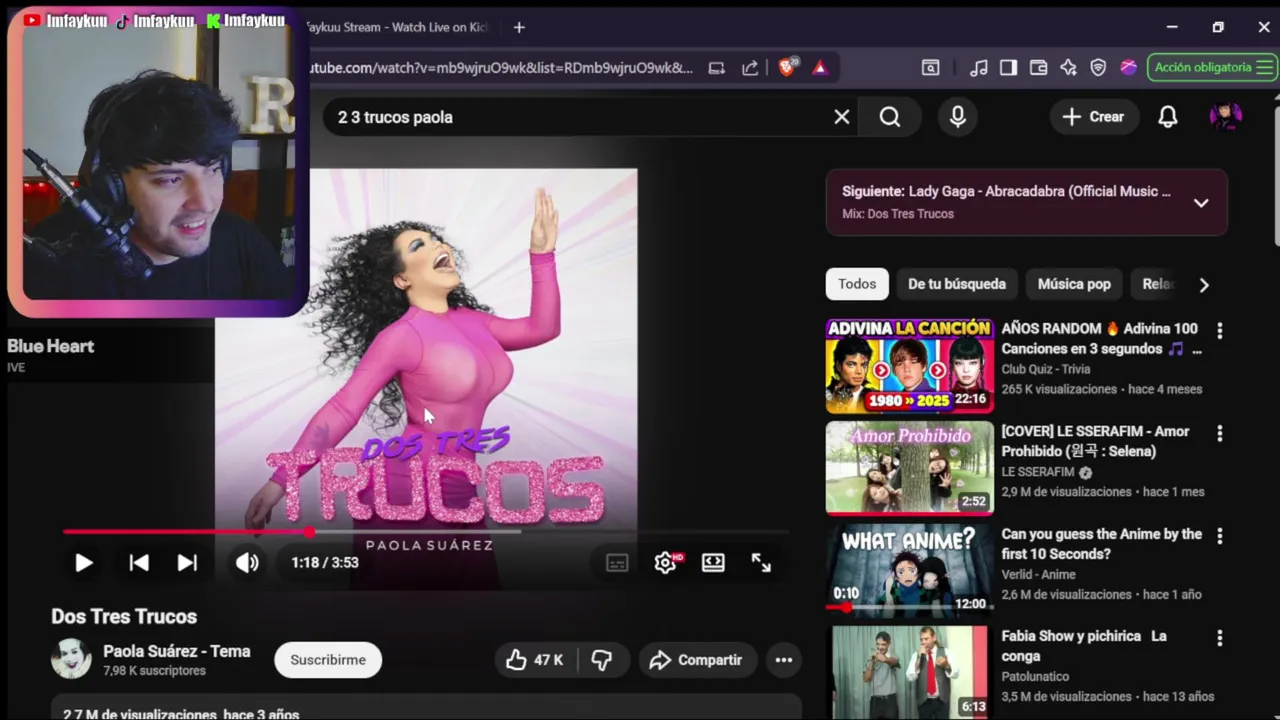Image resolution: width=1280 pixels, height=720 pixels.
Task: Start voice search with the microphone
Action: point(958,117)
